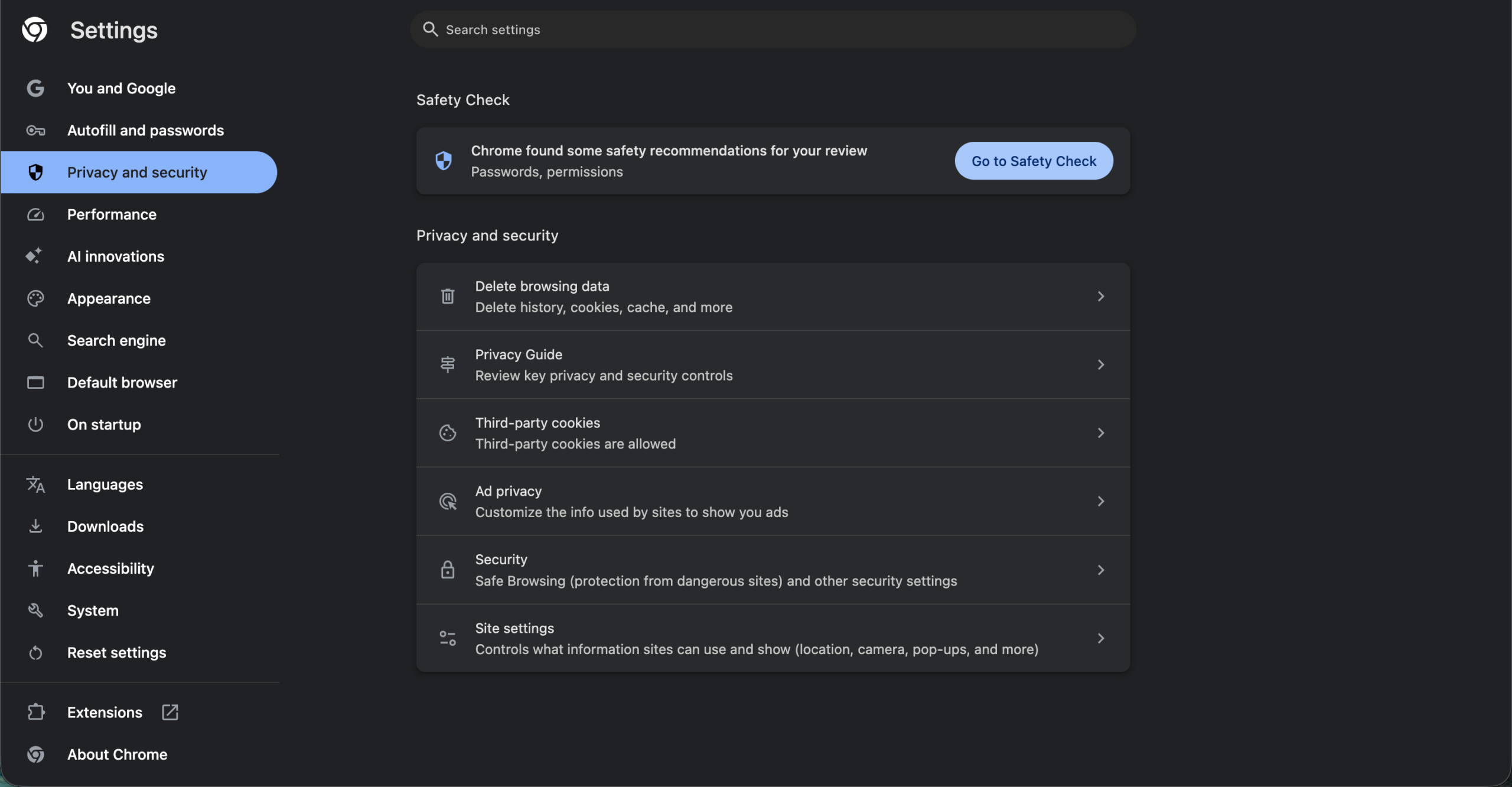The image size is (1512, 787).
Task: Open Extensions in a new tab
Action: [139, 712]
